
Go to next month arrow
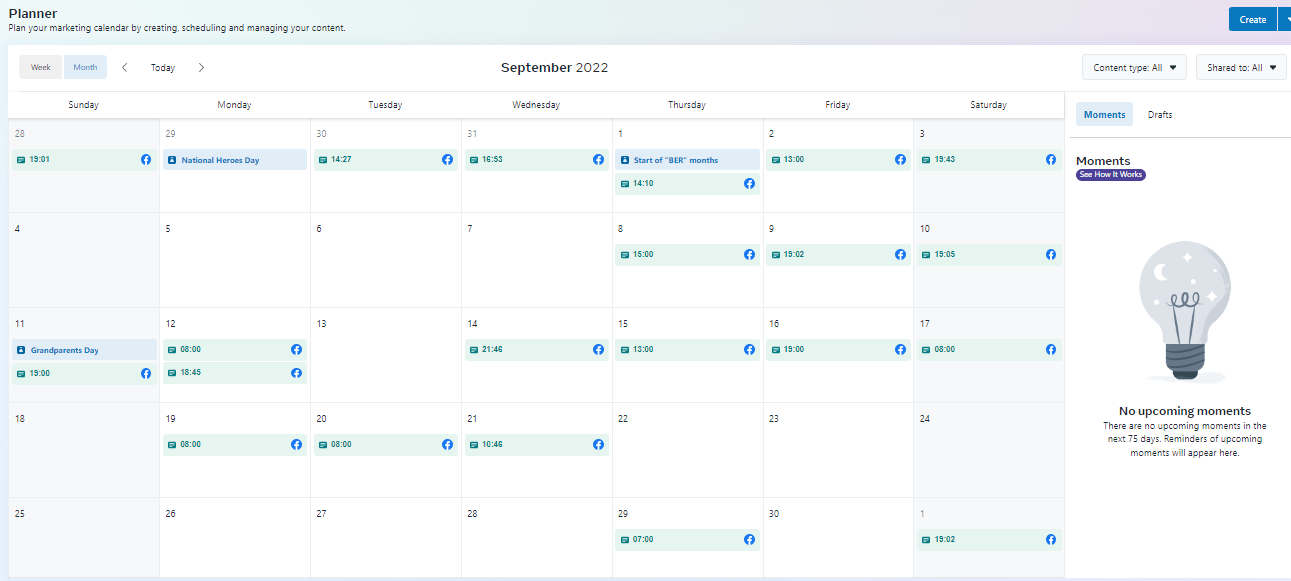201,67
